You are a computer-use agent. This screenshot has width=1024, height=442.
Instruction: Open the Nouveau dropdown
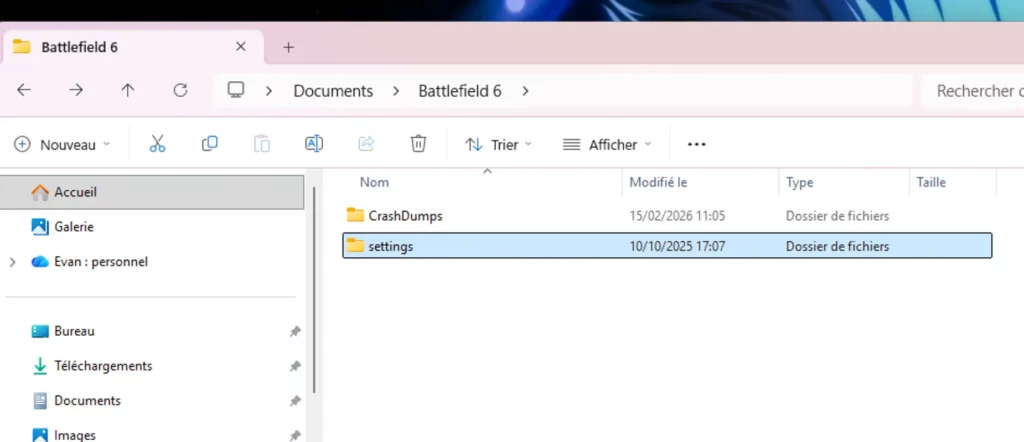pyautogui.click(x=62, y=144)
